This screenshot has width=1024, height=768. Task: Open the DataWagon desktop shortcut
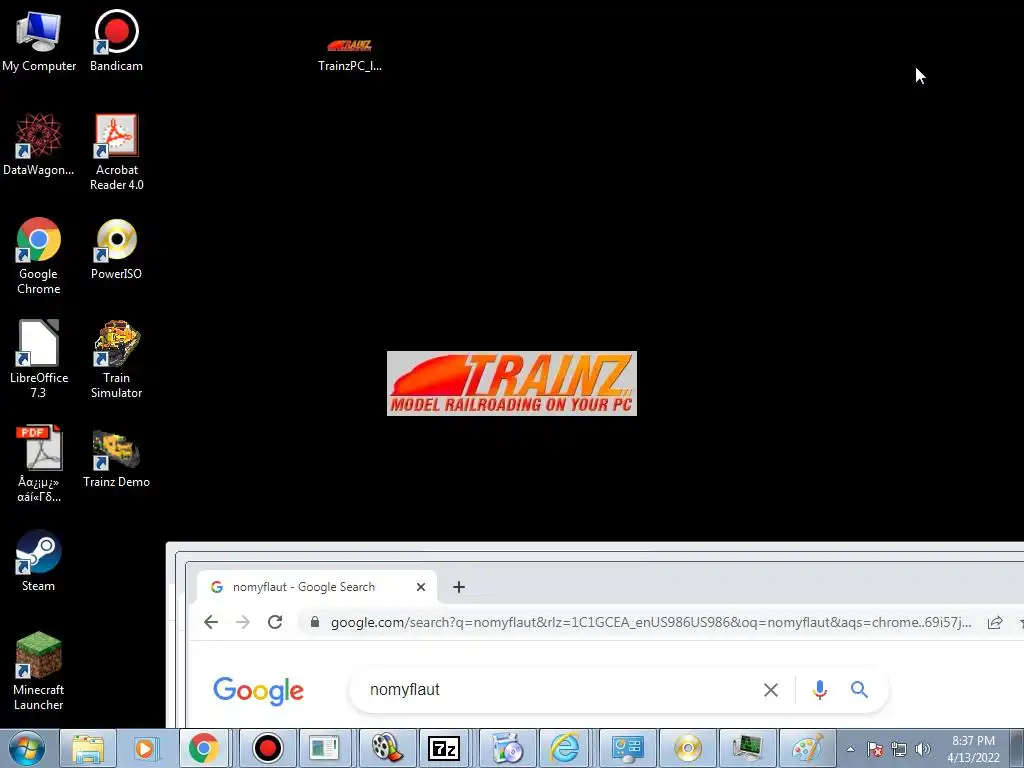coord(39,144)
